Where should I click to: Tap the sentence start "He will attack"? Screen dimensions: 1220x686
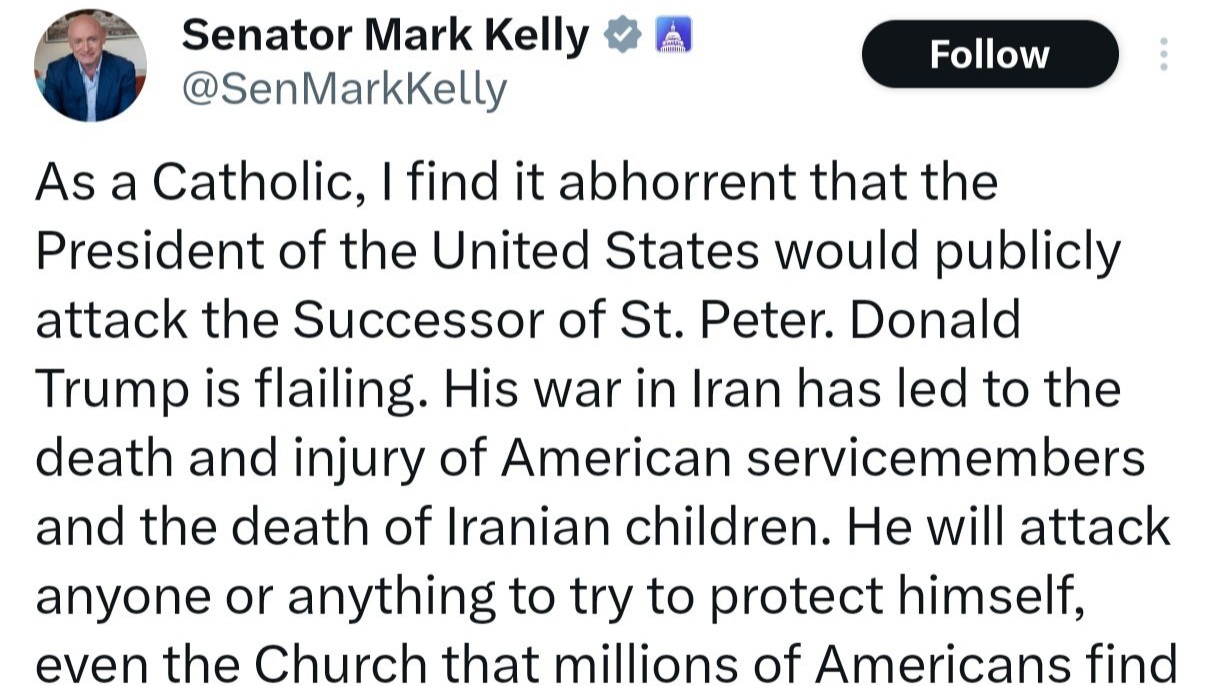pyautogui.click(x=1007, y=528)
